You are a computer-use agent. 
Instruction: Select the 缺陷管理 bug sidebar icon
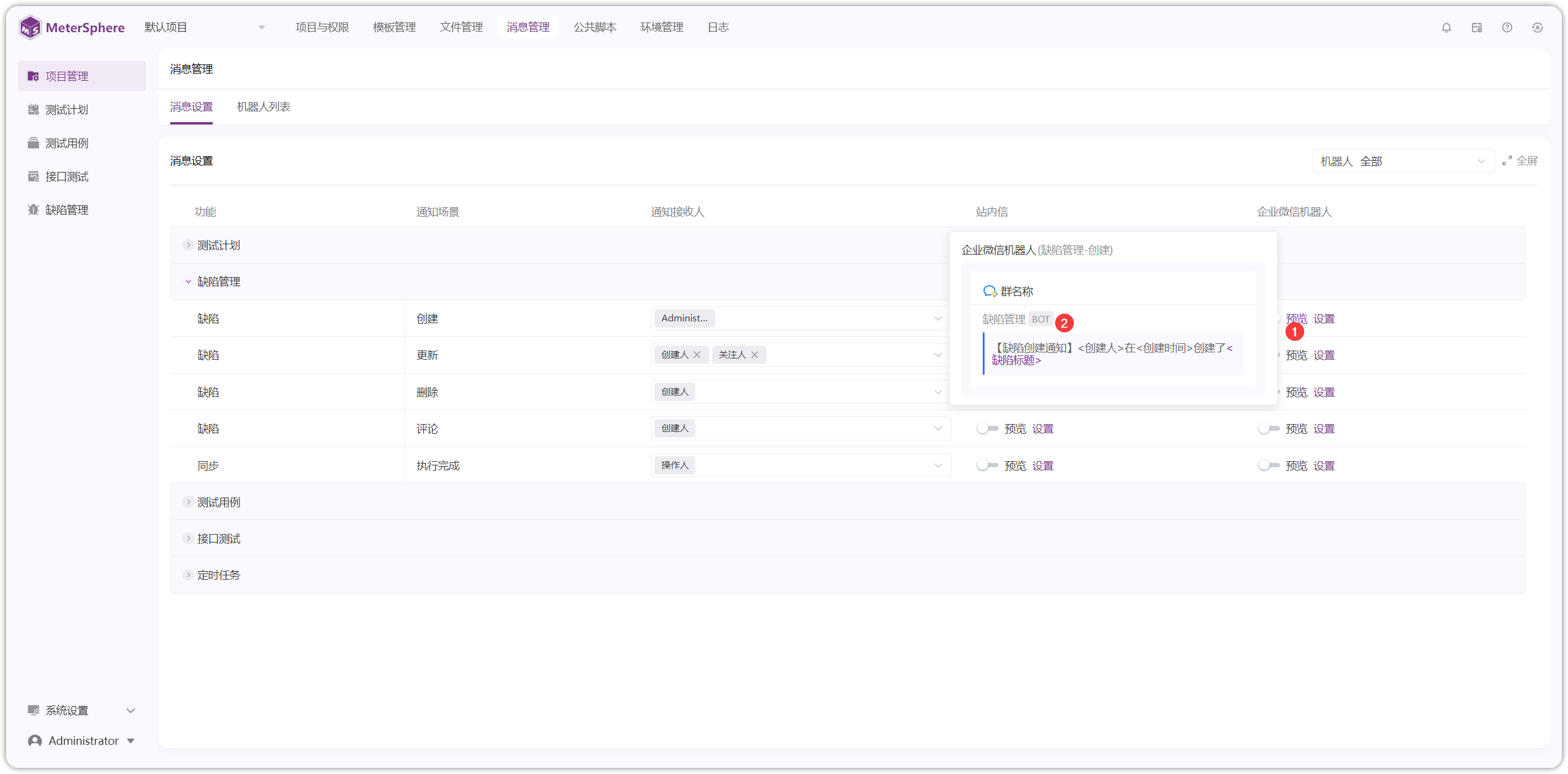click(x=33, y=210)
